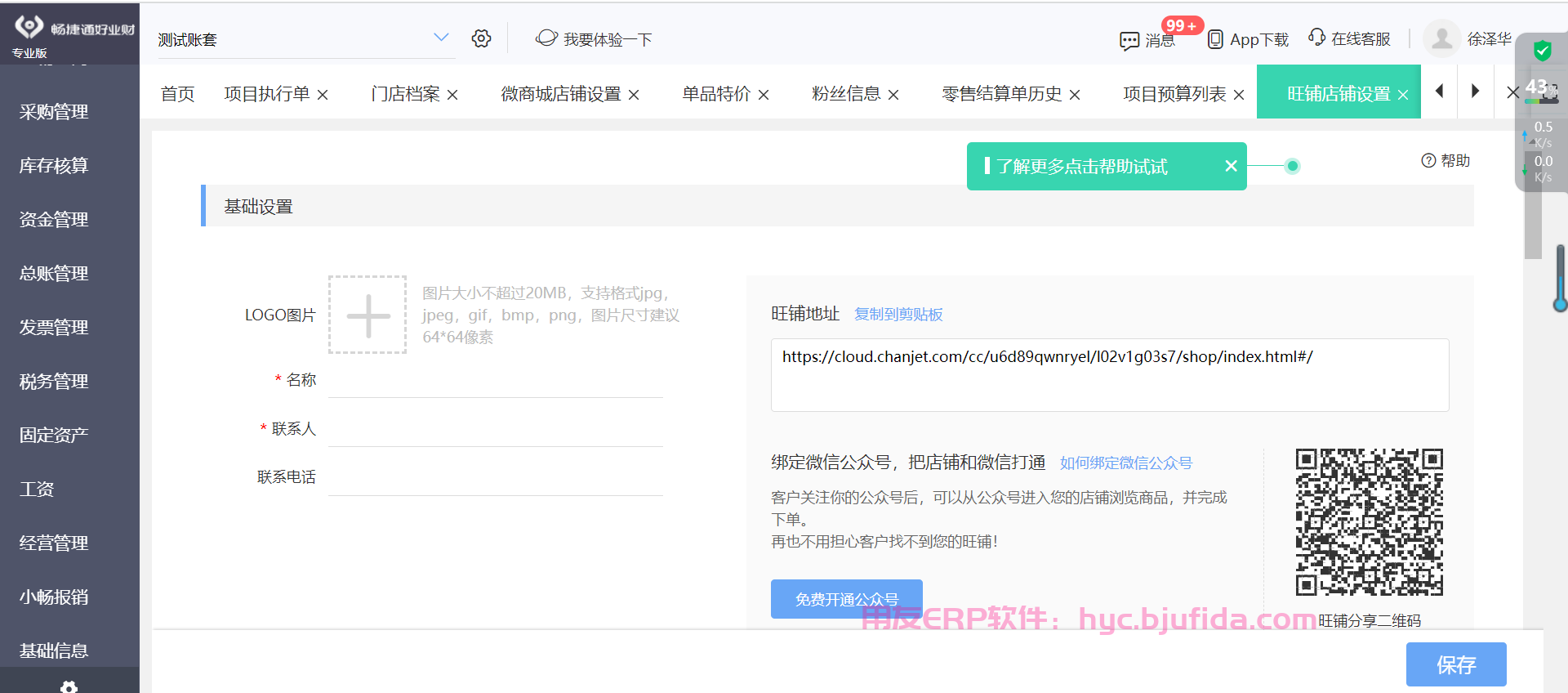Click the 畅捷通好业财 logo
This screenshot has height=693, width=1568.
(x=73, y=29)
